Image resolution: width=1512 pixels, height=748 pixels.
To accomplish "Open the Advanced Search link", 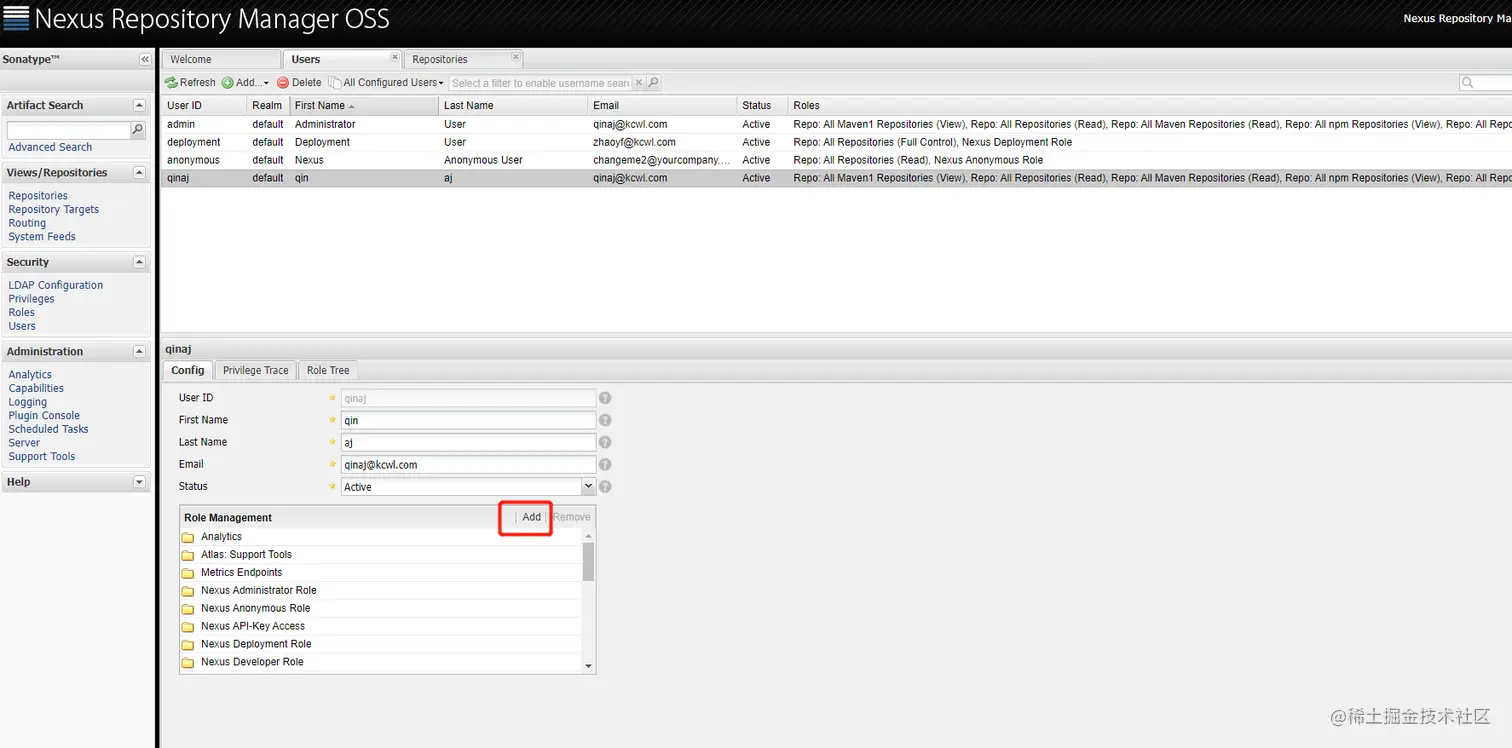I will pos(50,147).
